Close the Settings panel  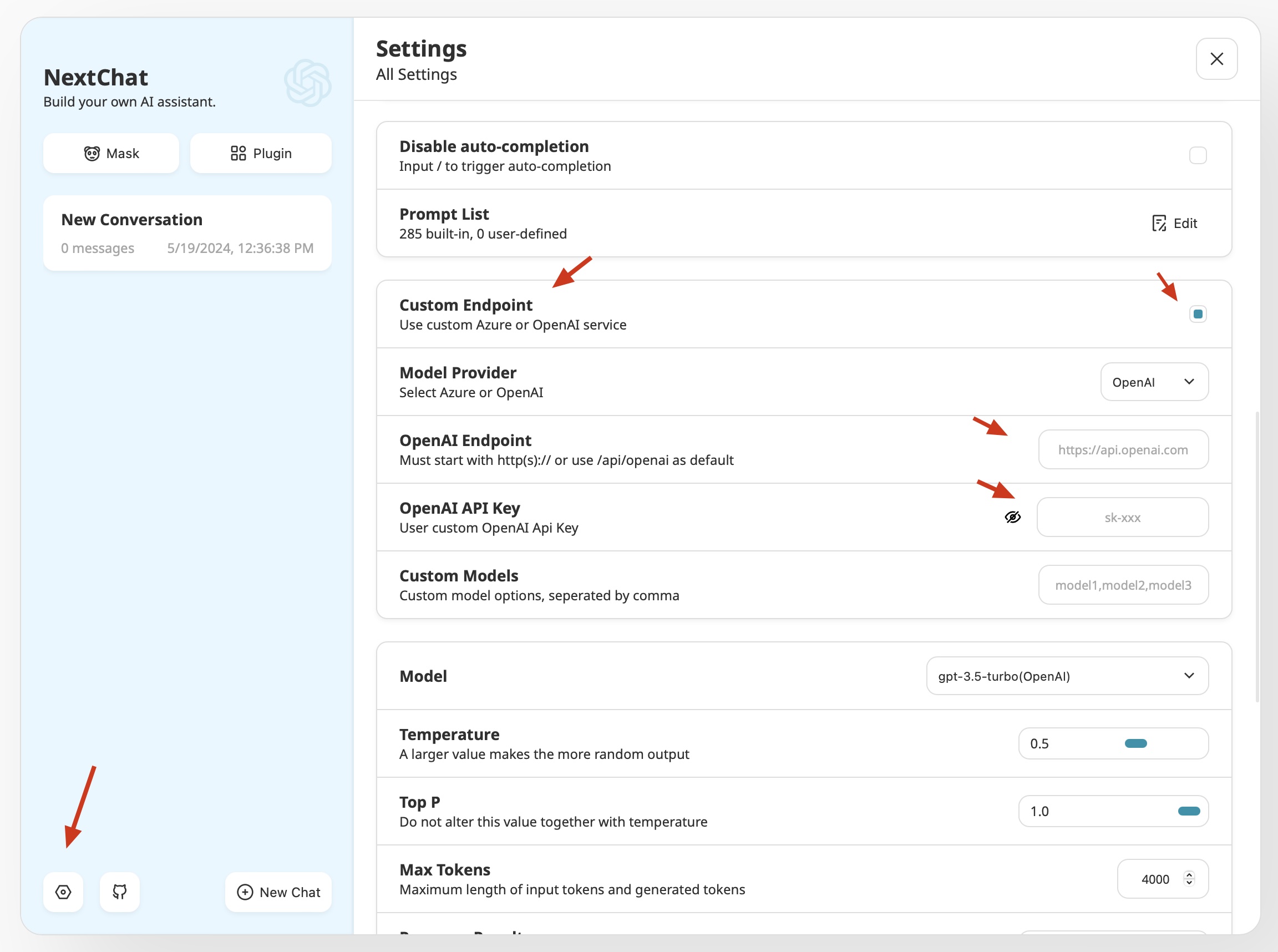(1216, 58)
